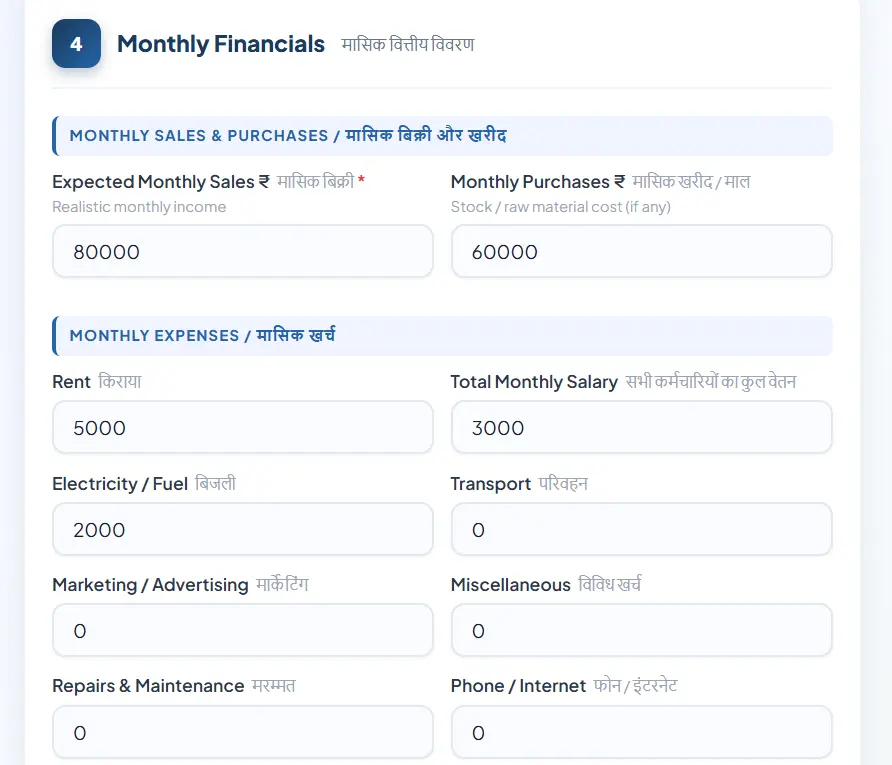The image size is (892, 765).
Task: Click the Electricity / Fuel input box
Action: coord(243,529)
